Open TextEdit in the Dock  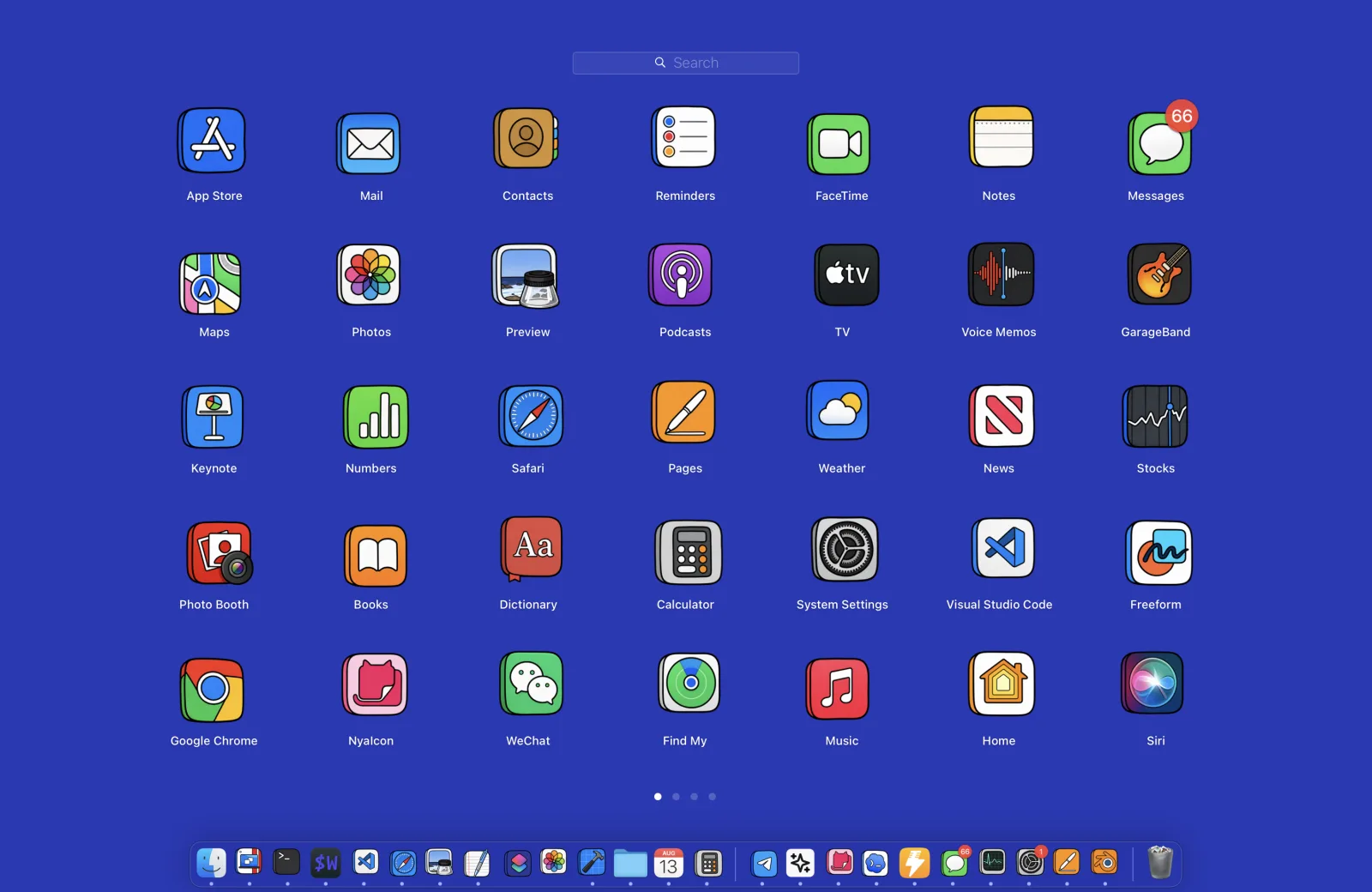[477, 863]
